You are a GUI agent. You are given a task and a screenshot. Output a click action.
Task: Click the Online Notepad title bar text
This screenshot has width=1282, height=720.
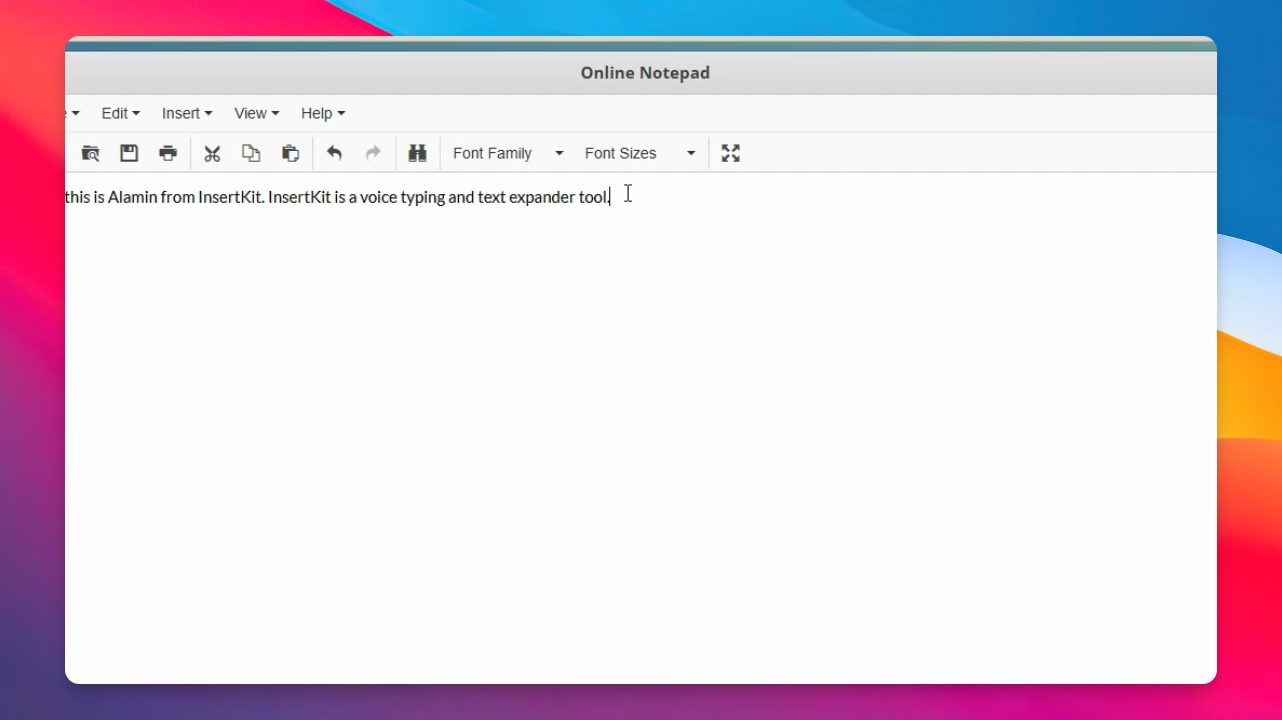click(x=645, y=73)
